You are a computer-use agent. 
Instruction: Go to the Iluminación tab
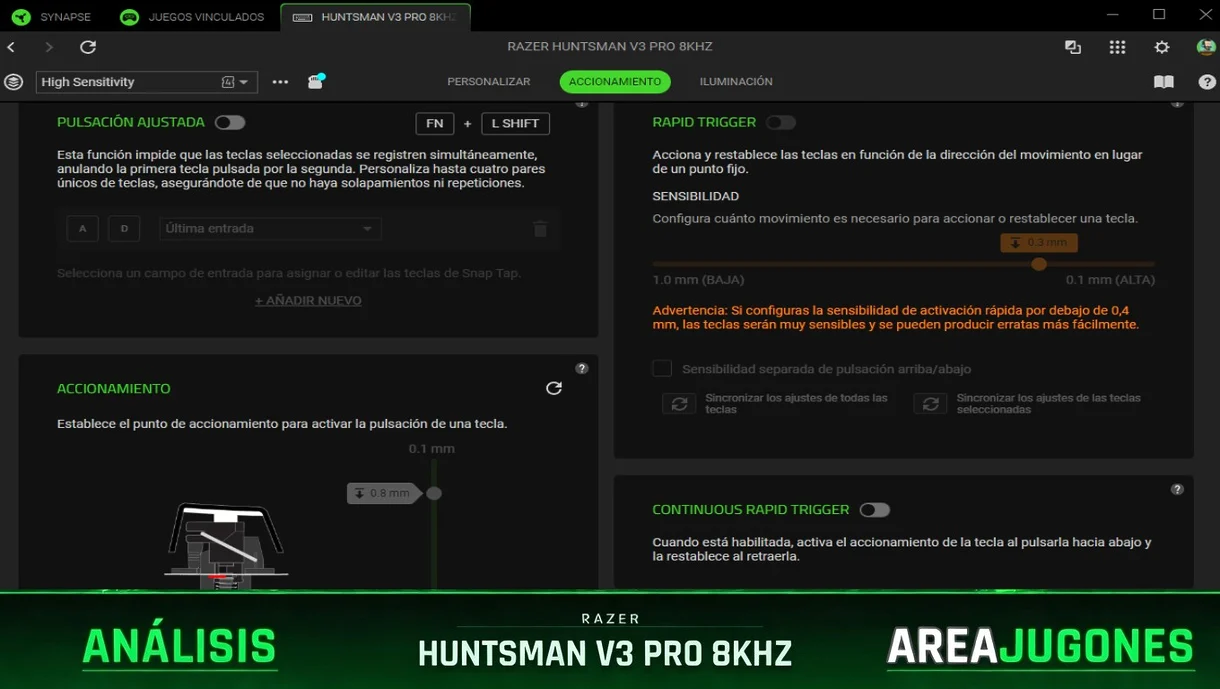735,82
